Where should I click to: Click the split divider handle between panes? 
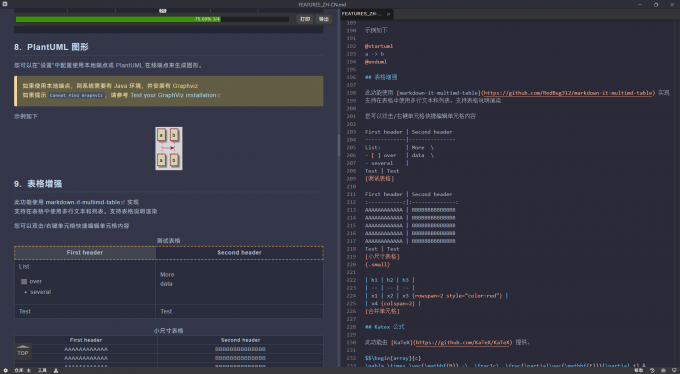coord(339,145)
